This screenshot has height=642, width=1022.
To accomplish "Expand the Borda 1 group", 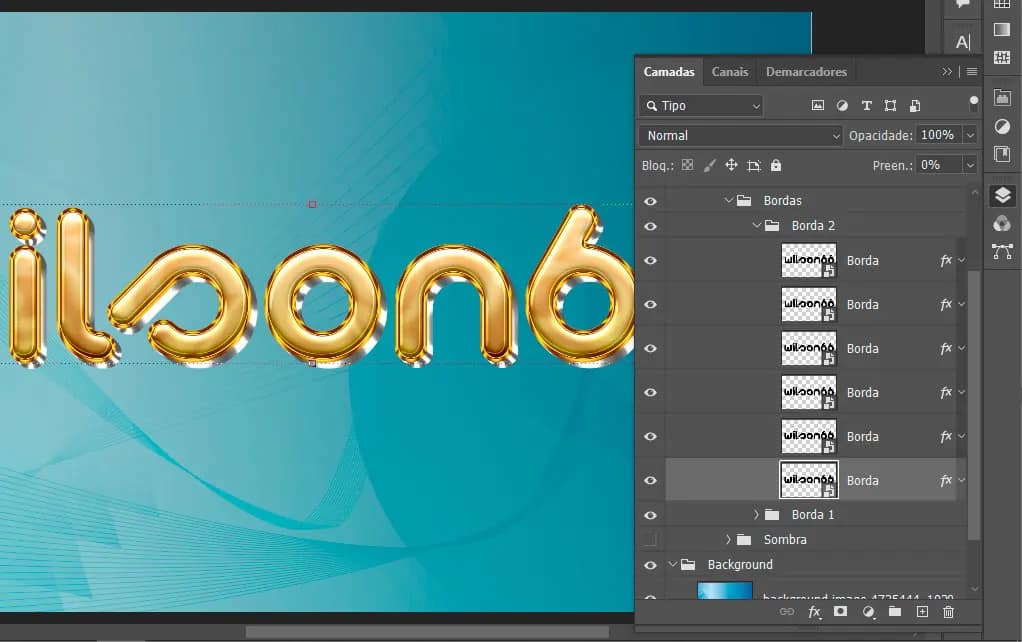I will coord(756,514).
